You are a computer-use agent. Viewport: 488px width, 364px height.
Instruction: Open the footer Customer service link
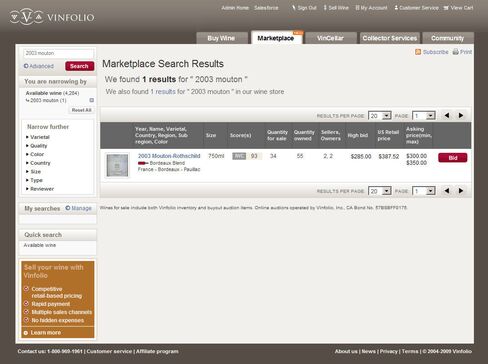[109, 351]
